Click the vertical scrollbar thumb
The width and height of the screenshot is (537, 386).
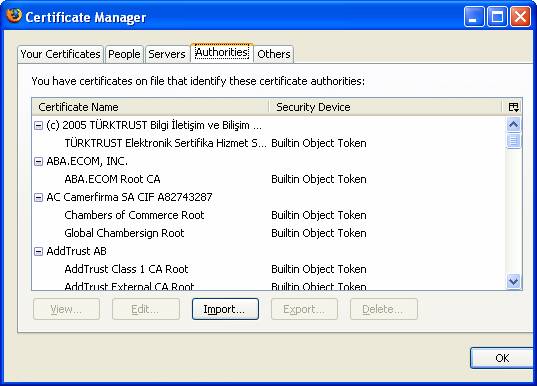click(513, 141)
